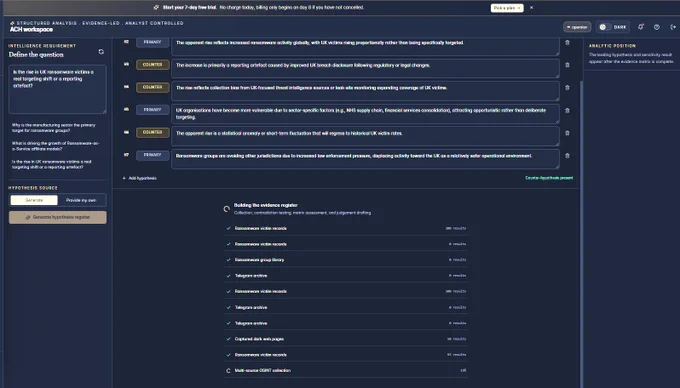Image resolution: width=680 pixels, height=388 pixels.
Task: Toggle the H7 PRIMARY type badge
Action: [153, 155]
